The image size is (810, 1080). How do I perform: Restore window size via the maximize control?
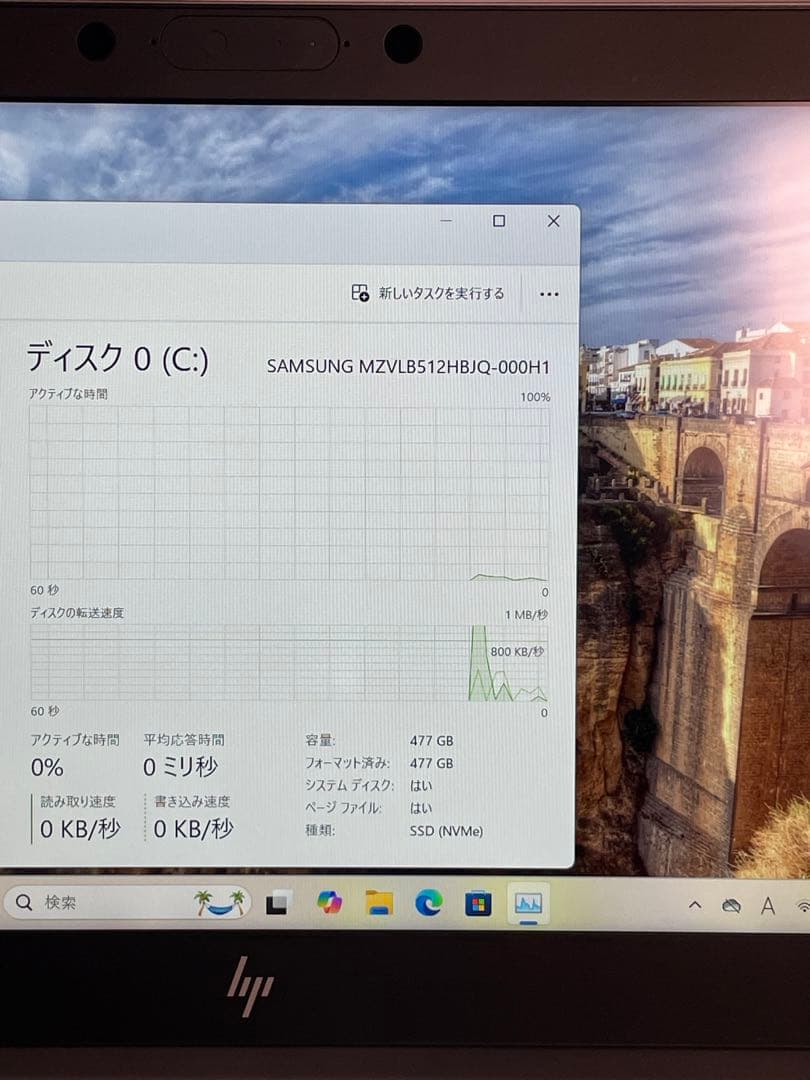[x=497, y=220]
